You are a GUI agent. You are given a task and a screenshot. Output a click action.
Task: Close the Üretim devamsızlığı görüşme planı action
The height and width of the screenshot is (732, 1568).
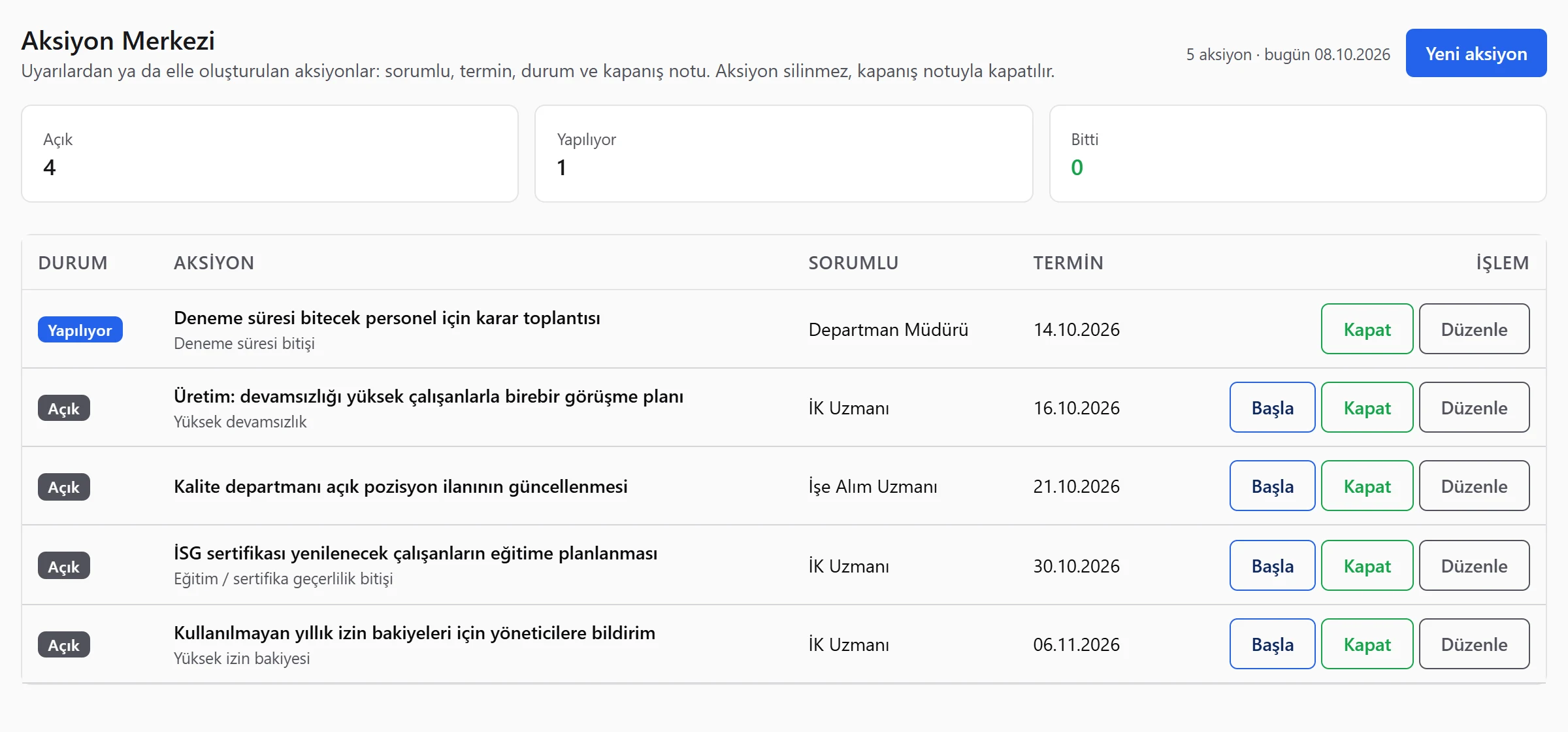pos(1367,407)
